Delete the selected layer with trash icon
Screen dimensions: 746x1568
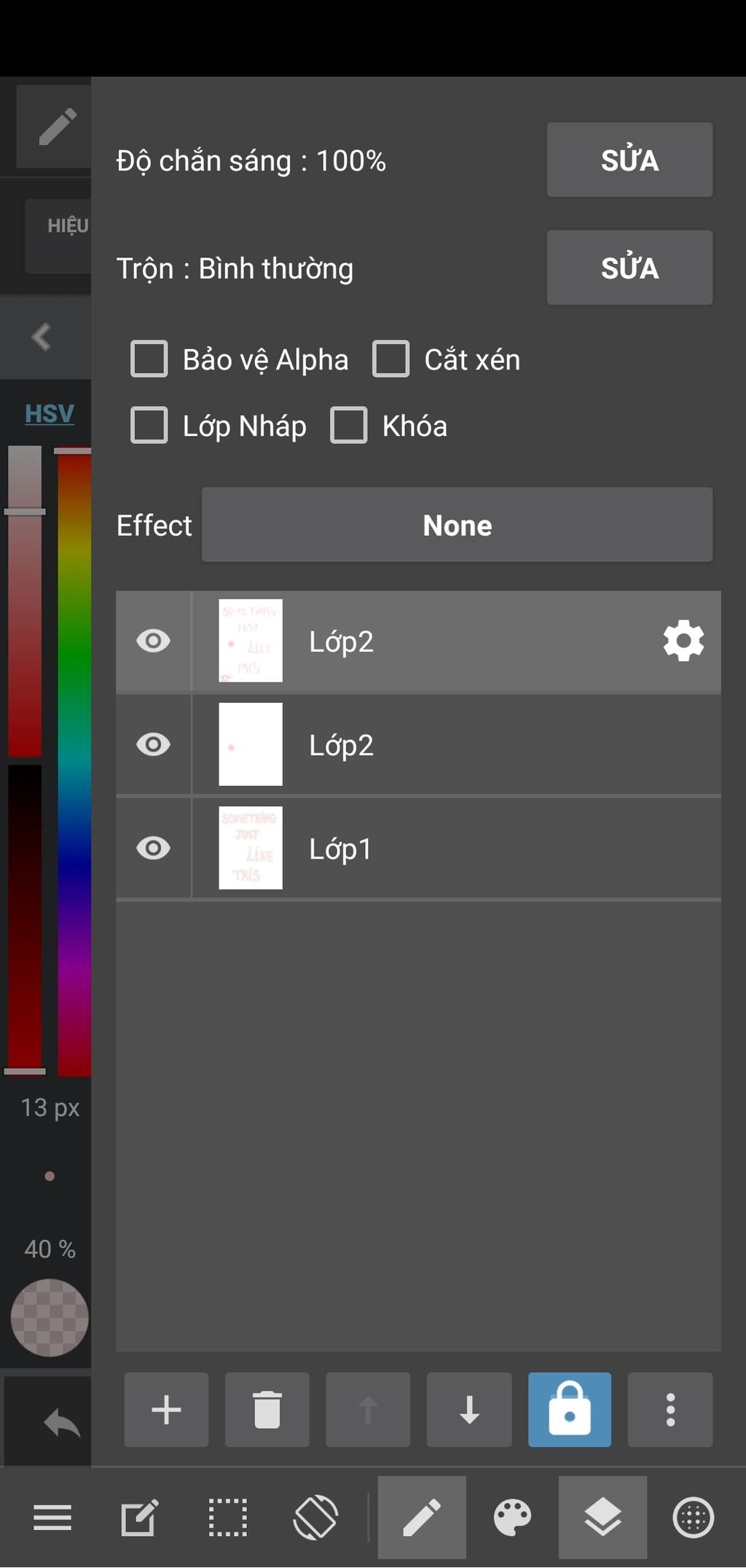[x=267, y=1409]
